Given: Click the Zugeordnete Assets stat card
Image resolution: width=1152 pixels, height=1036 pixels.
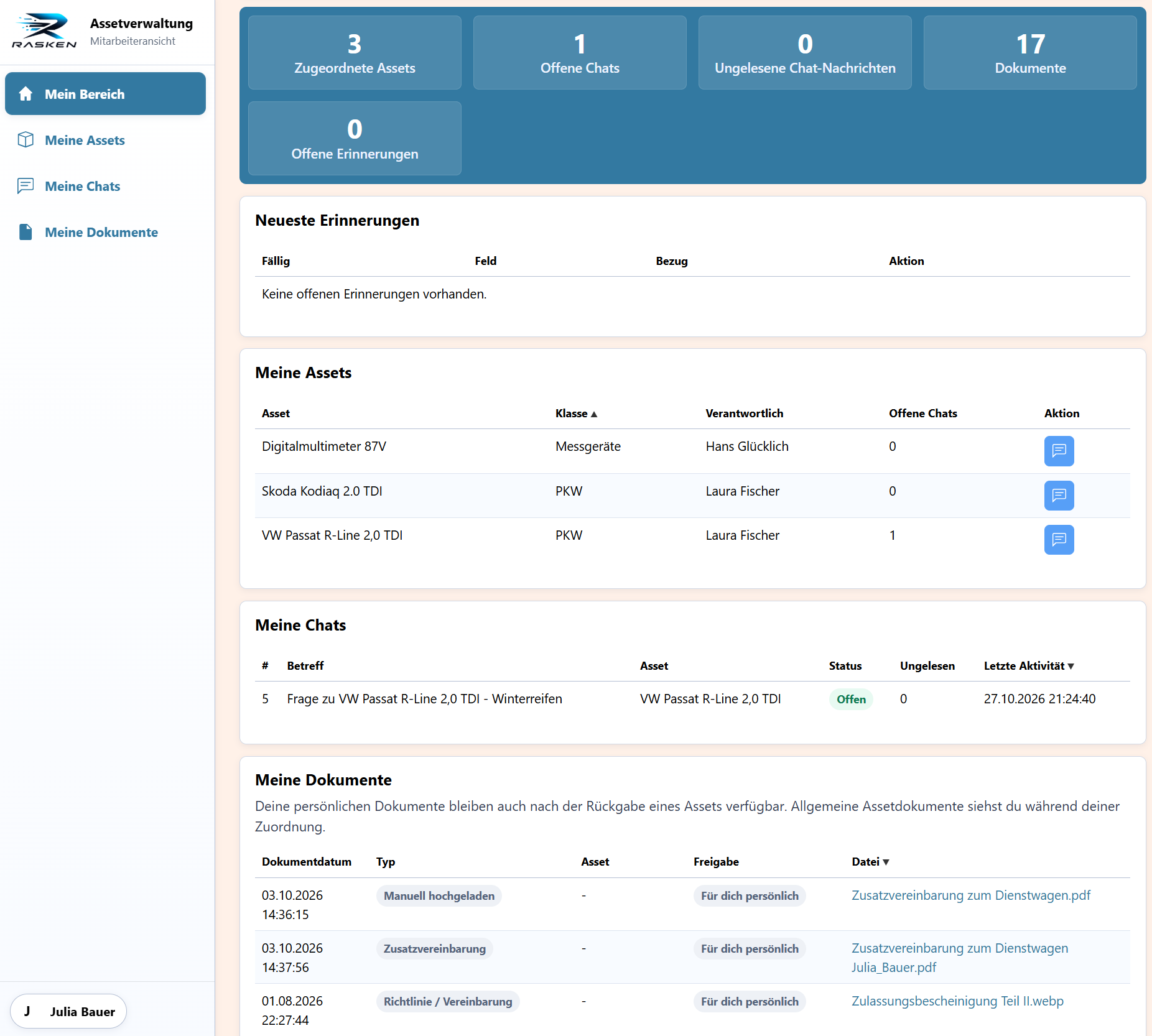Looking at the screenshot, I should [x=355, y=53].
